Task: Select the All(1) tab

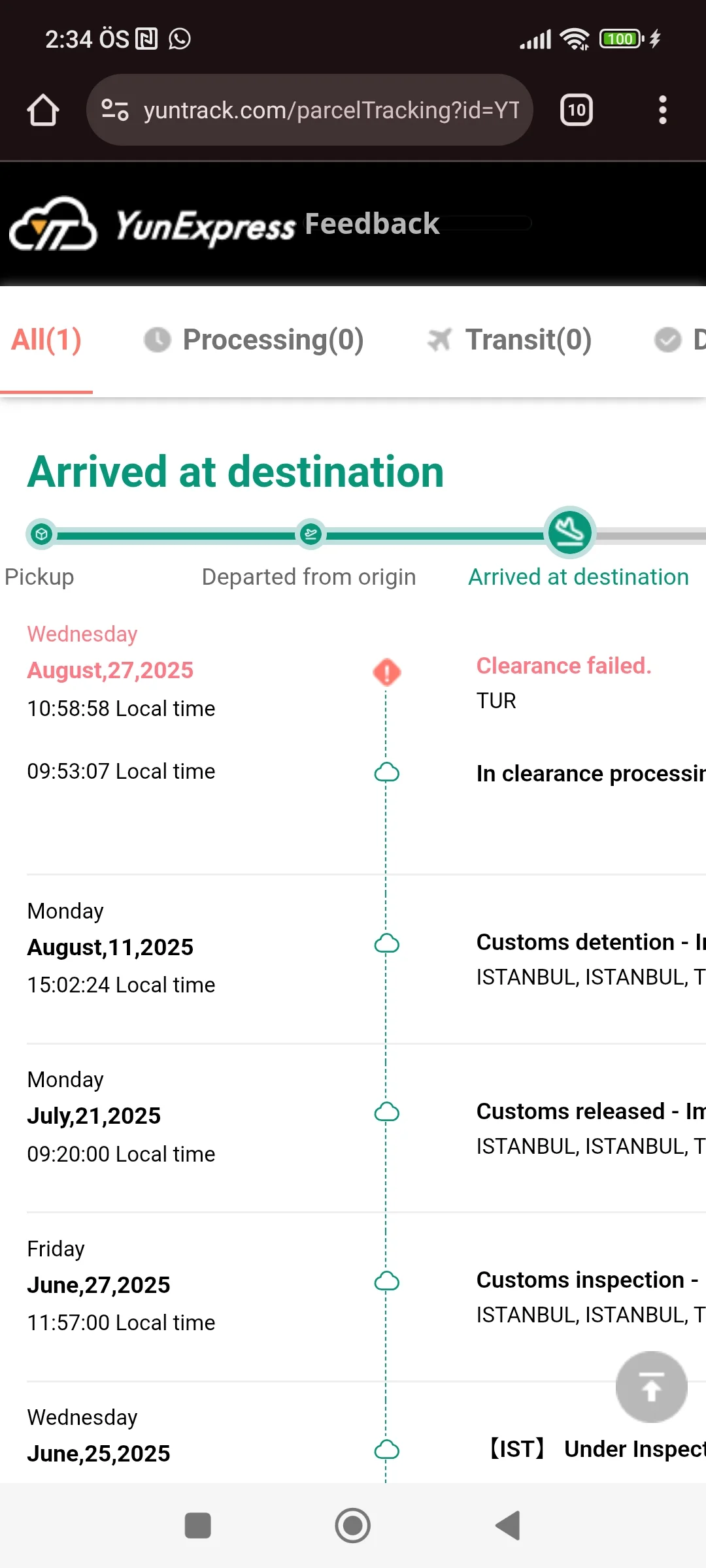Action: coord(46,340)
